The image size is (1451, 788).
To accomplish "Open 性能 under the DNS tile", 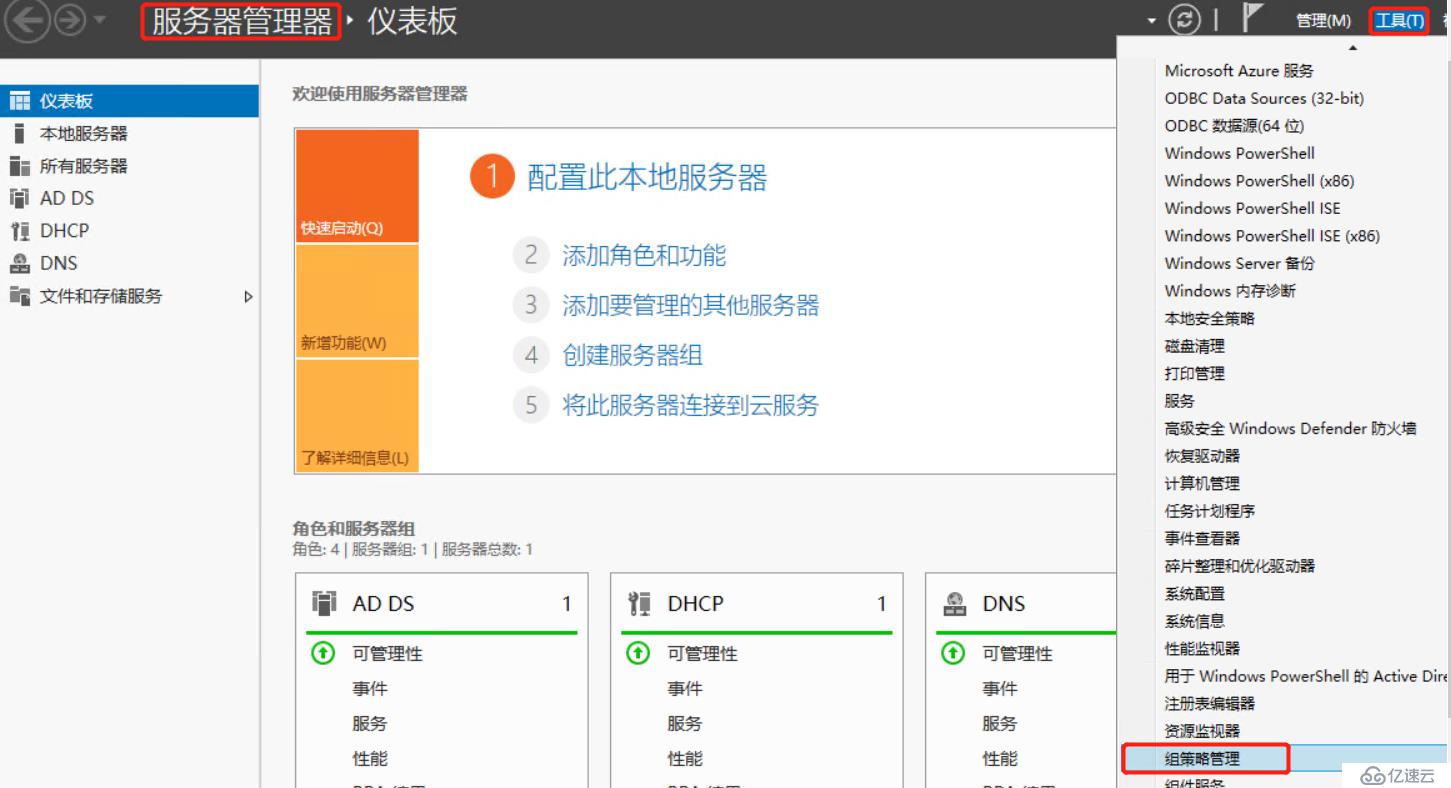I will pyautogui.click(x=1000, y=759).
